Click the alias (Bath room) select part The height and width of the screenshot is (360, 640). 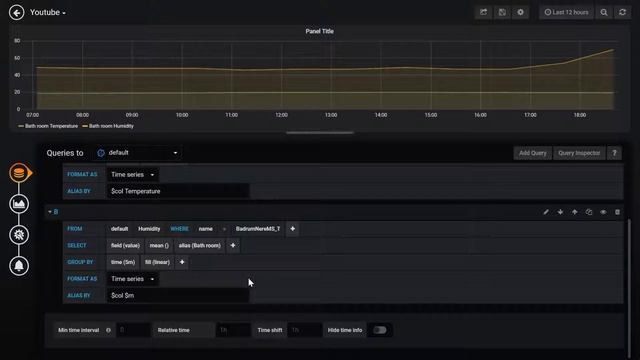(x=200, y=246)
